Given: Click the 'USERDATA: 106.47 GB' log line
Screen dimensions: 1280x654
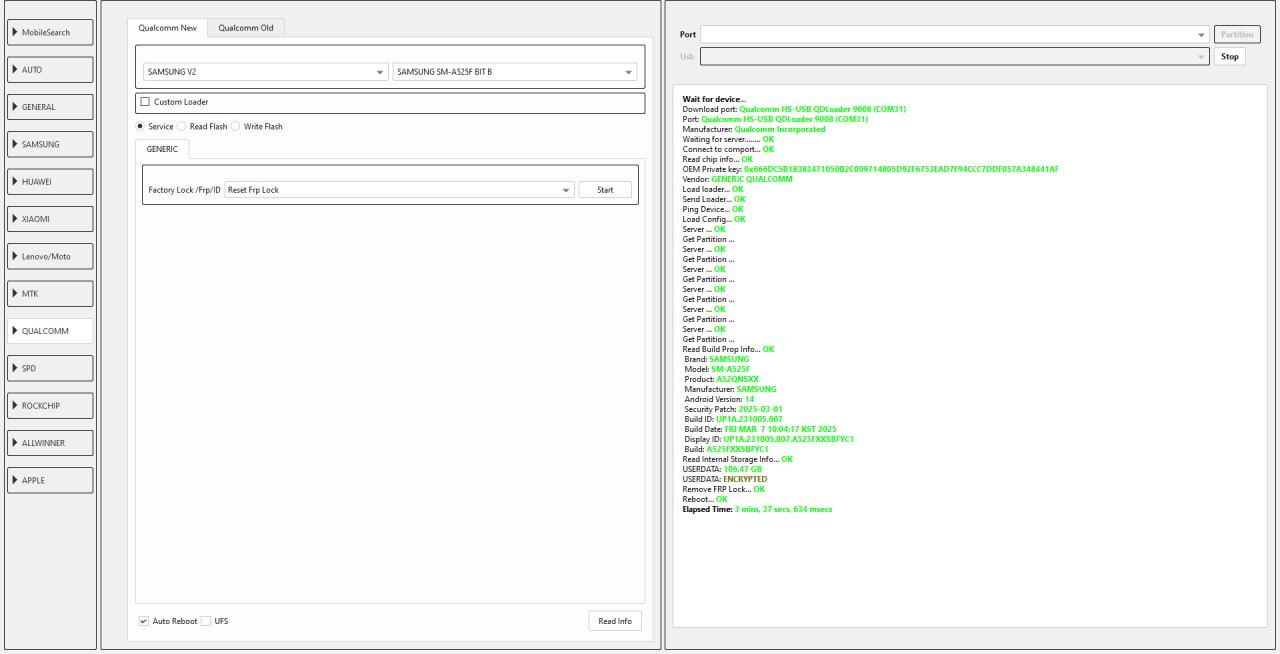Looking at the screenshot, I should [x=722, y=469].
